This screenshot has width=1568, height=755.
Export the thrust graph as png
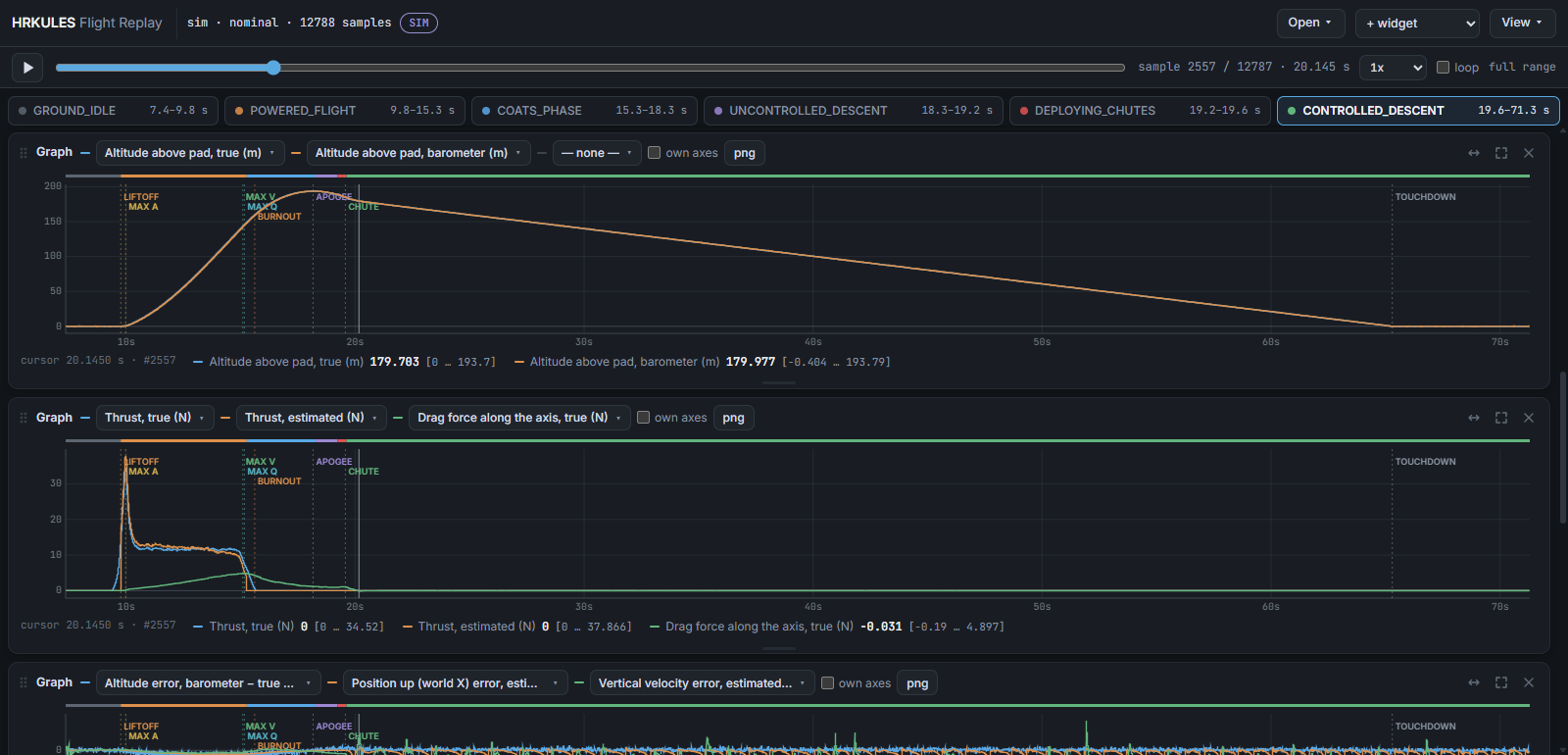pyautogui.click(x=733, y=418)
